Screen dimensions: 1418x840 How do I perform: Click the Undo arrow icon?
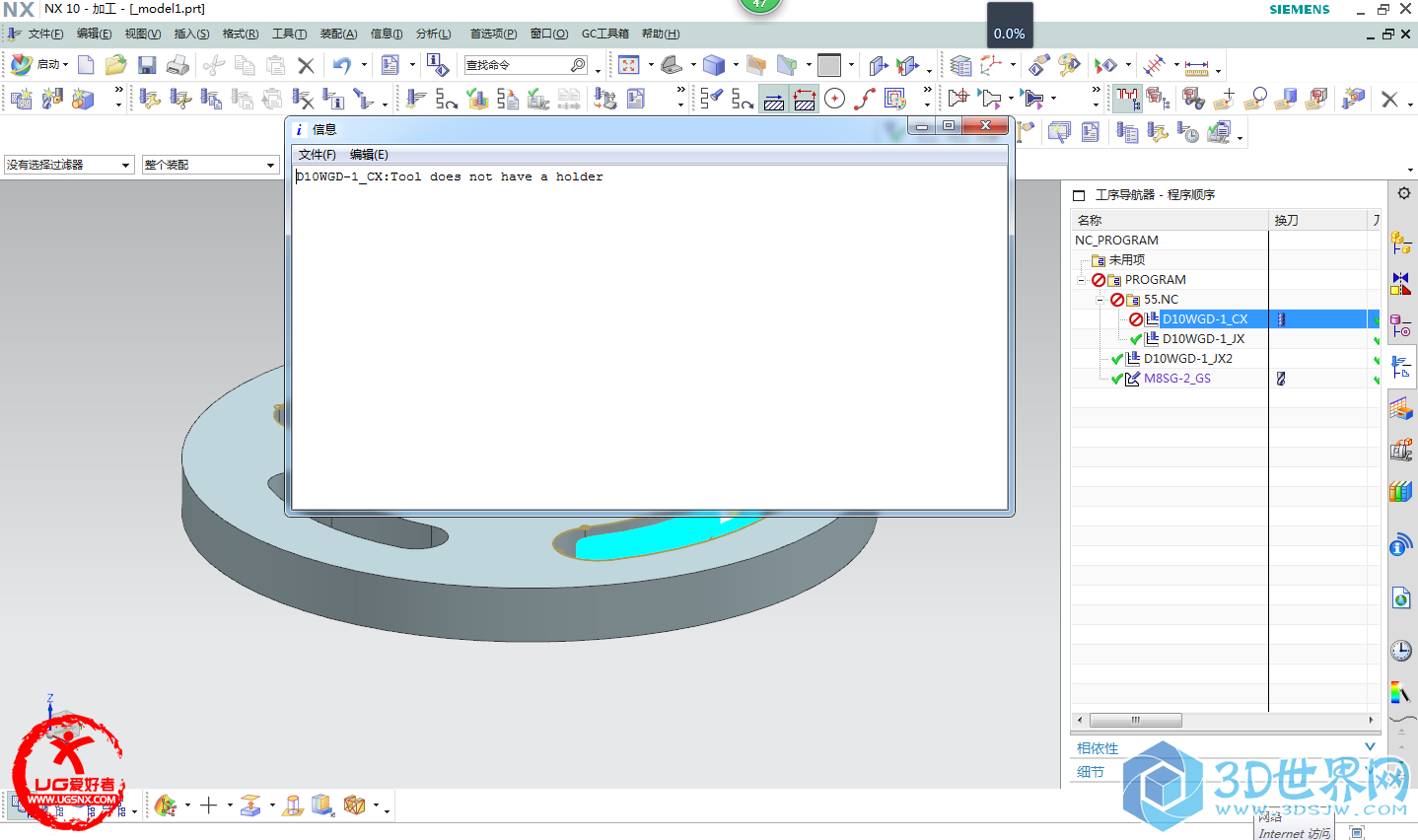[341, 65]
